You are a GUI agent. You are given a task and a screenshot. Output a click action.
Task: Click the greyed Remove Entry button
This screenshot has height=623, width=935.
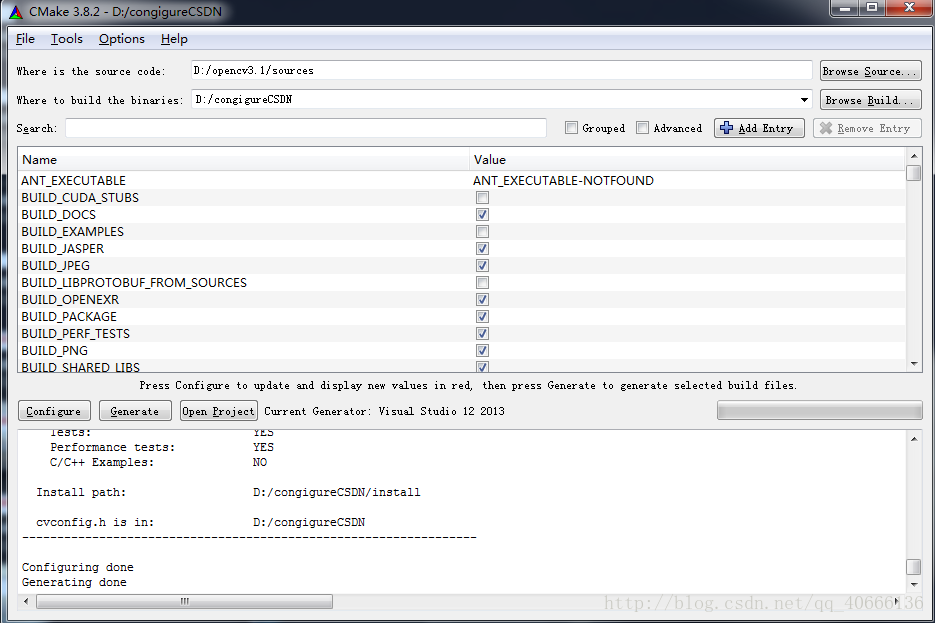coord(867,128)
